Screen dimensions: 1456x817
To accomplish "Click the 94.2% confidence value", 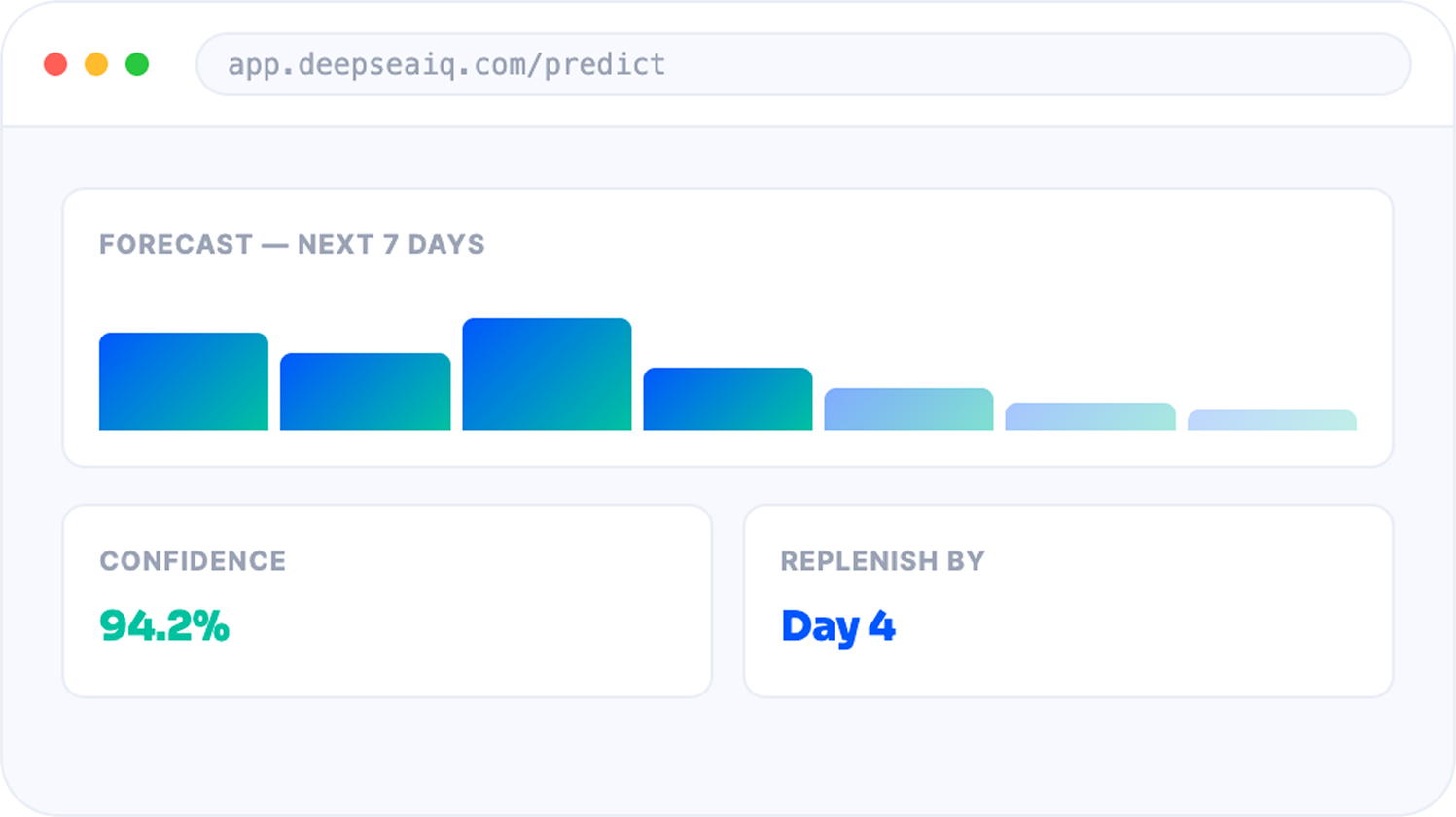I will pos(164,625).
